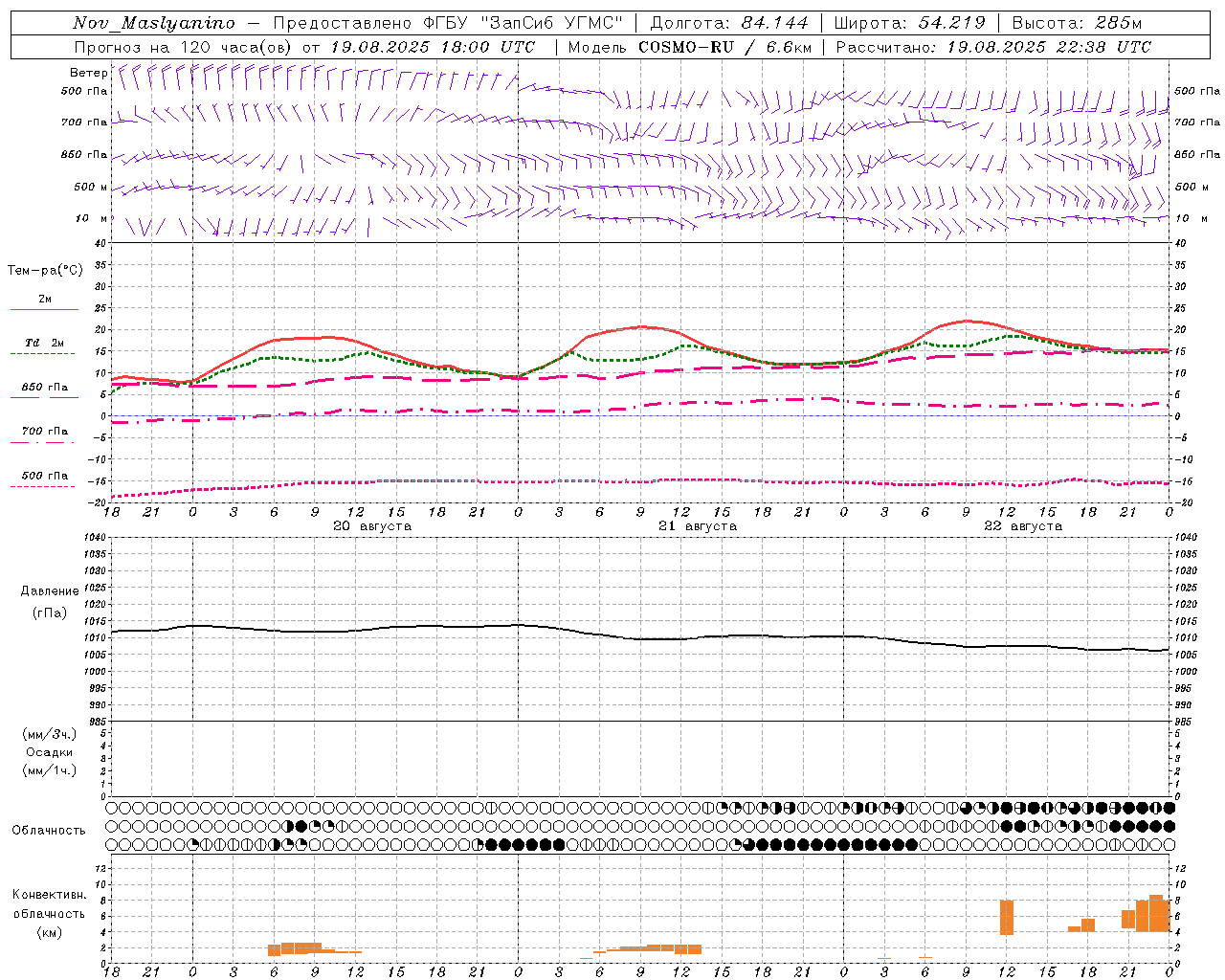This screenshot has width=1225, height=980.
Task: Click the Осадки precipitation label
Action: pos(50,752)
